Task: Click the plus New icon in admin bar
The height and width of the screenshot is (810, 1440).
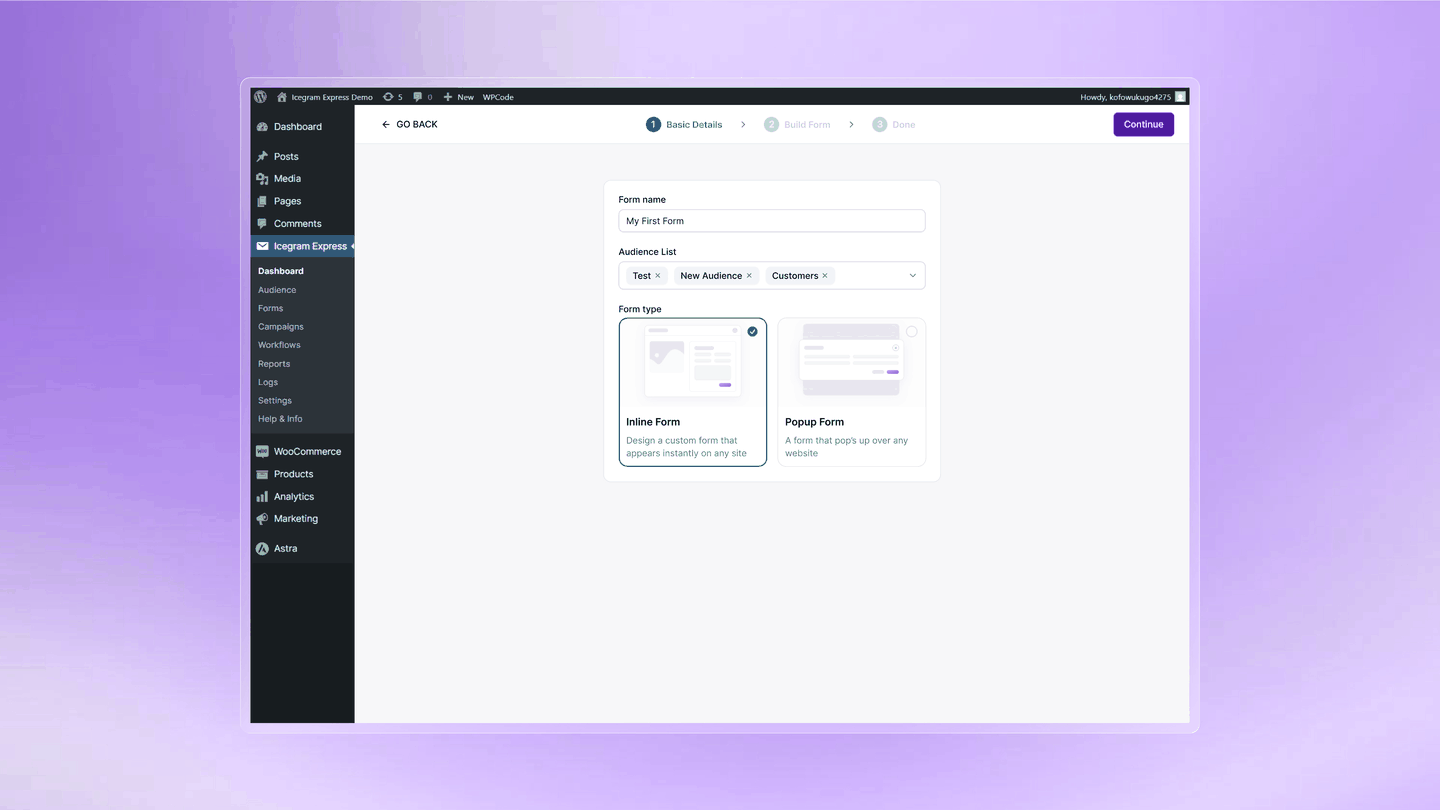Action: 448,97
